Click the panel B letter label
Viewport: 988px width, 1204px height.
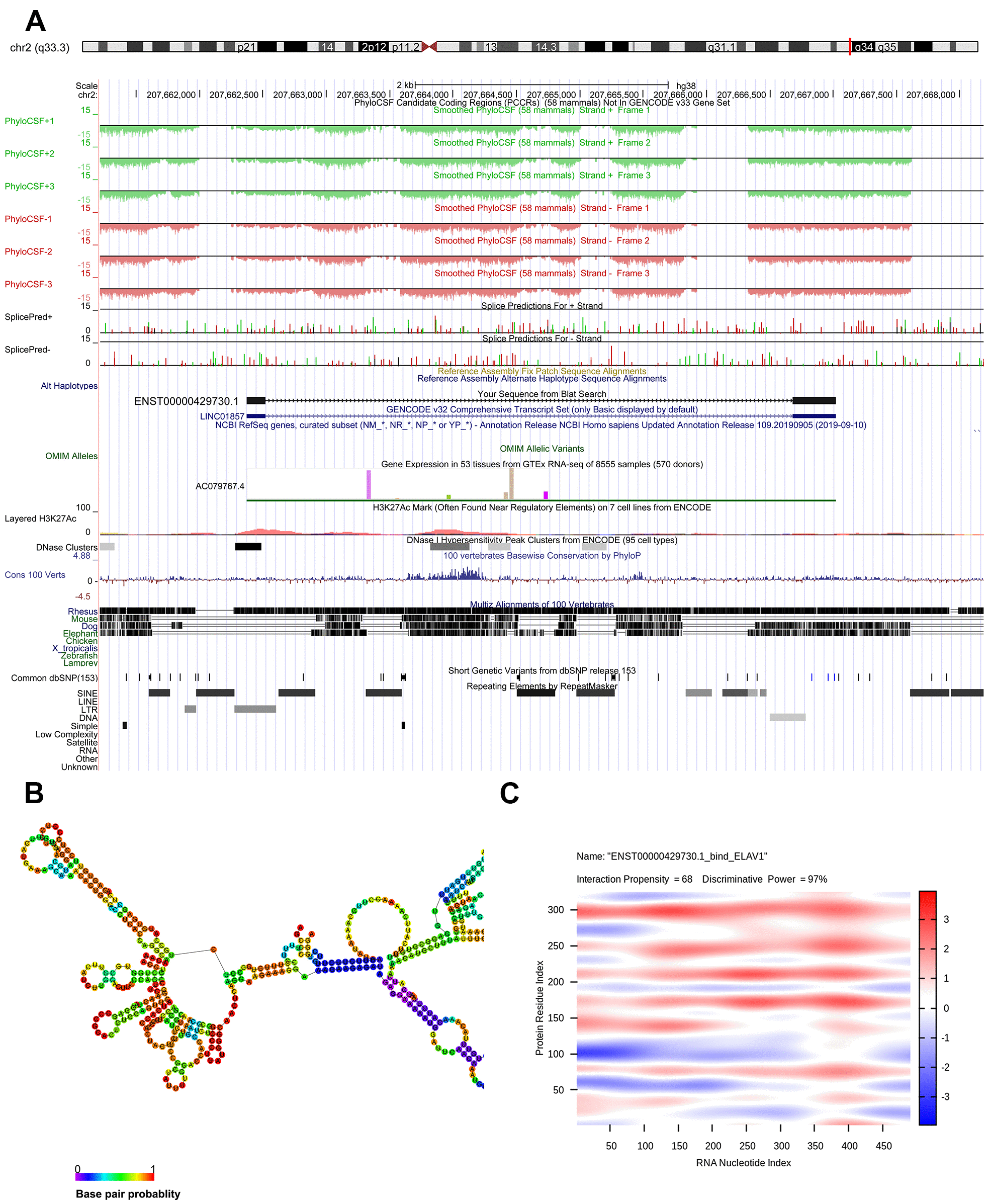pos(34,793)
